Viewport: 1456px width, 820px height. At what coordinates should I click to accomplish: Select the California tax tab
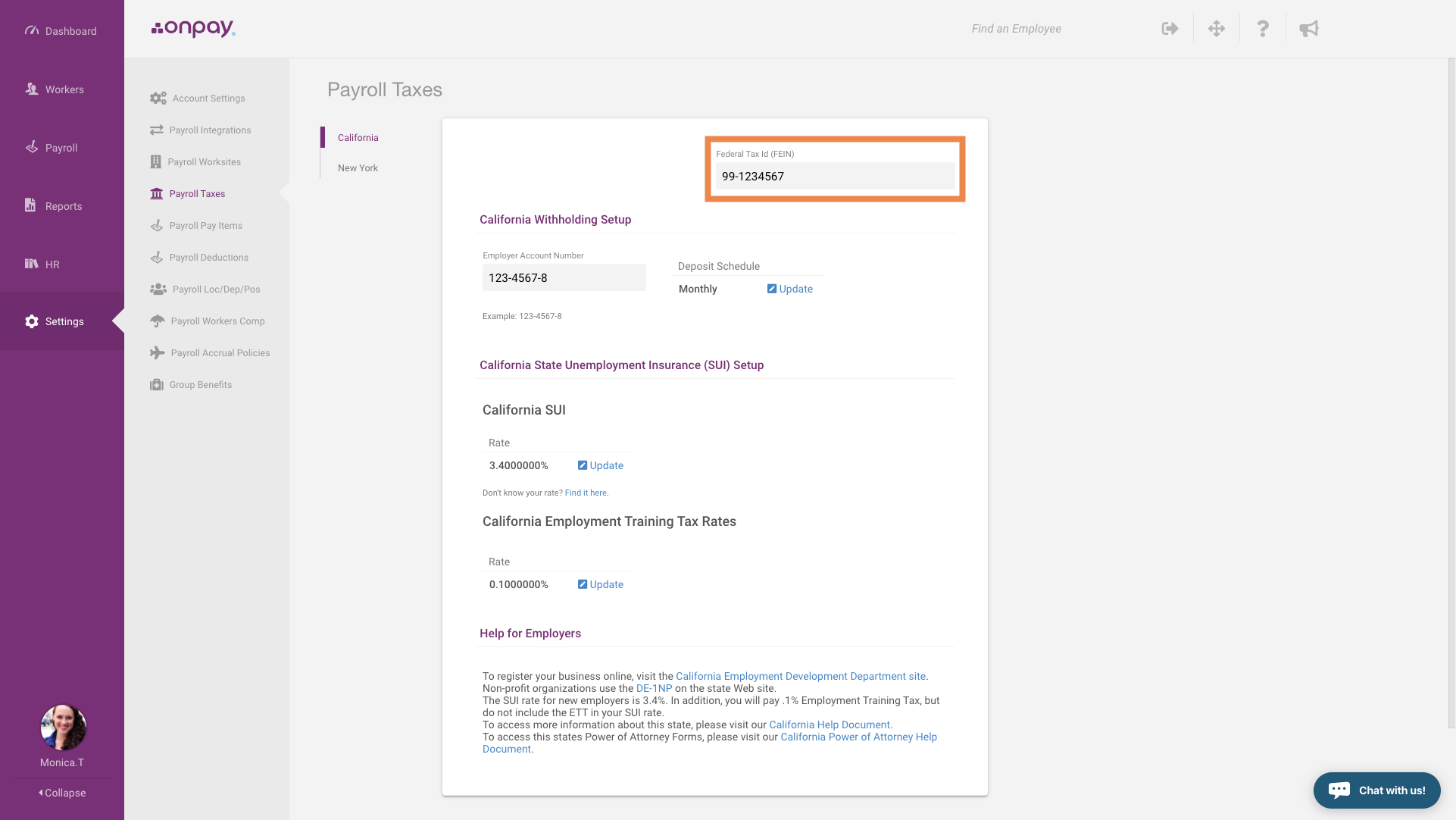click(358, 137)
